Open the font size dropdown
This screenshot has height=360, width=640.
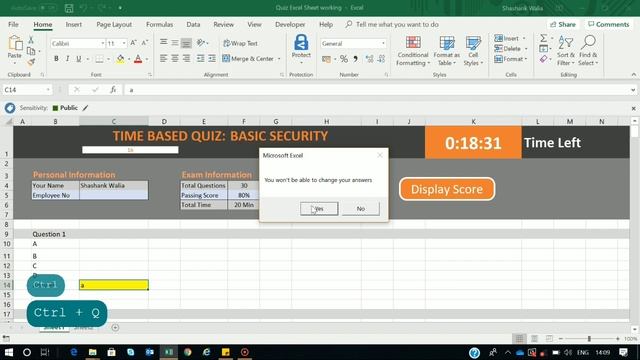tap(124, 43)
